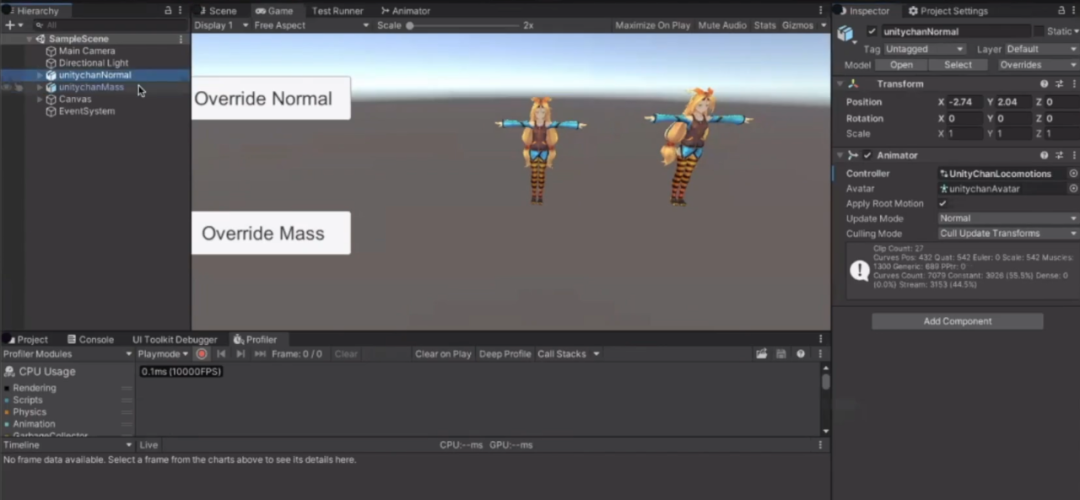Image resolution: width=1080 pixels, height=500 pixels.
Task: Open the Hierarchy panel three-dot menu
Action: (x=180, y=11)
